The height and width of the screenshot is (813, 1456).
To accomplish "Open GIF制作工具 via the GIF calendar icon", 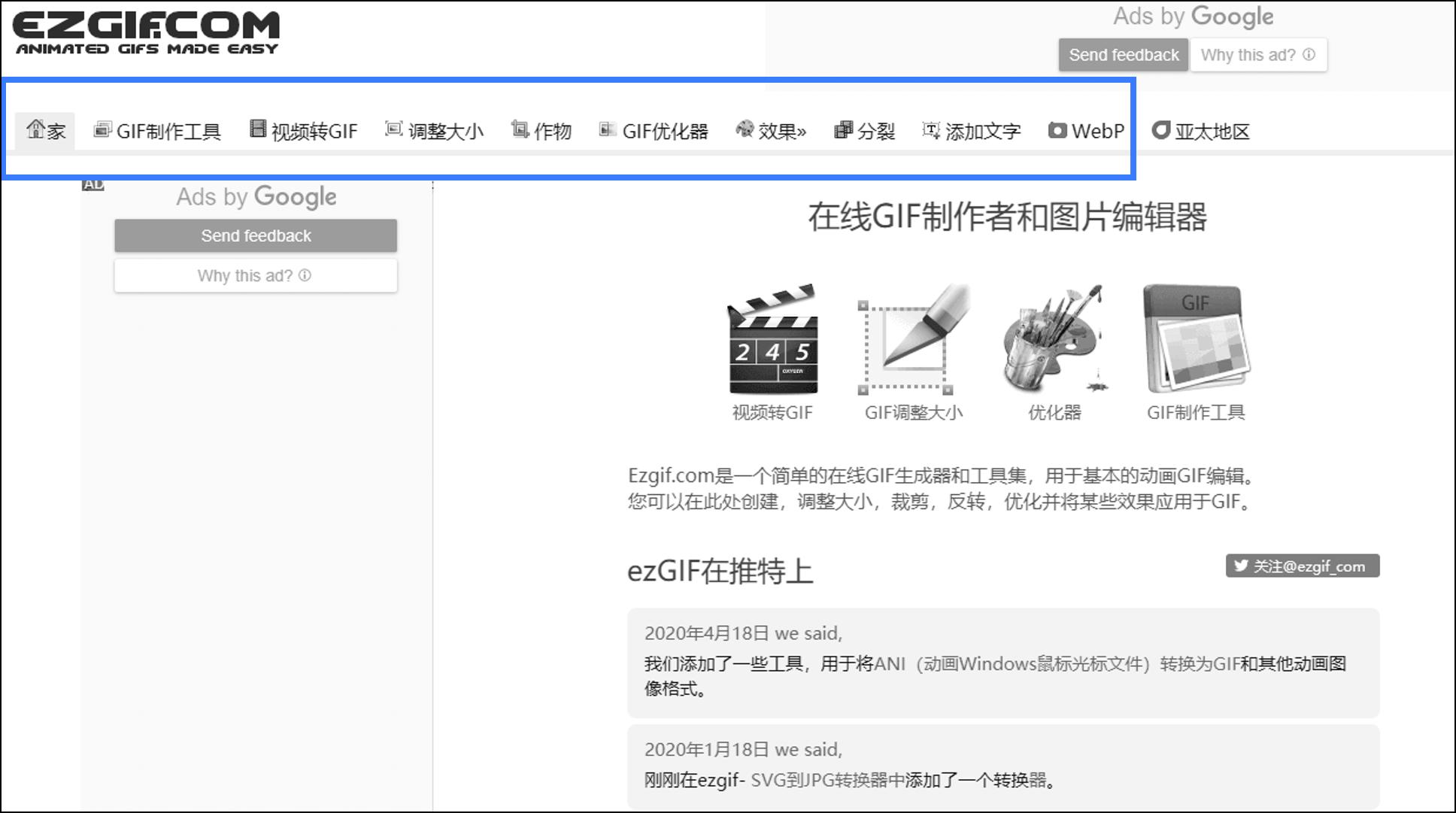I will click(1196, 338).
